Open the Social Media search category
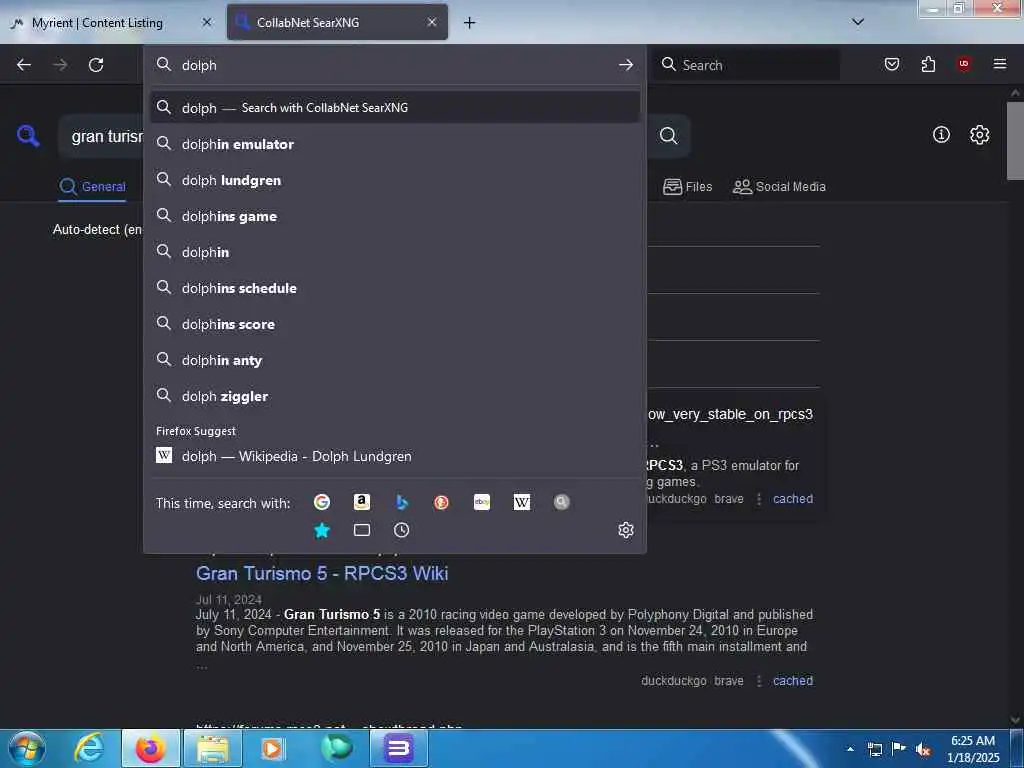 [779, 187]
